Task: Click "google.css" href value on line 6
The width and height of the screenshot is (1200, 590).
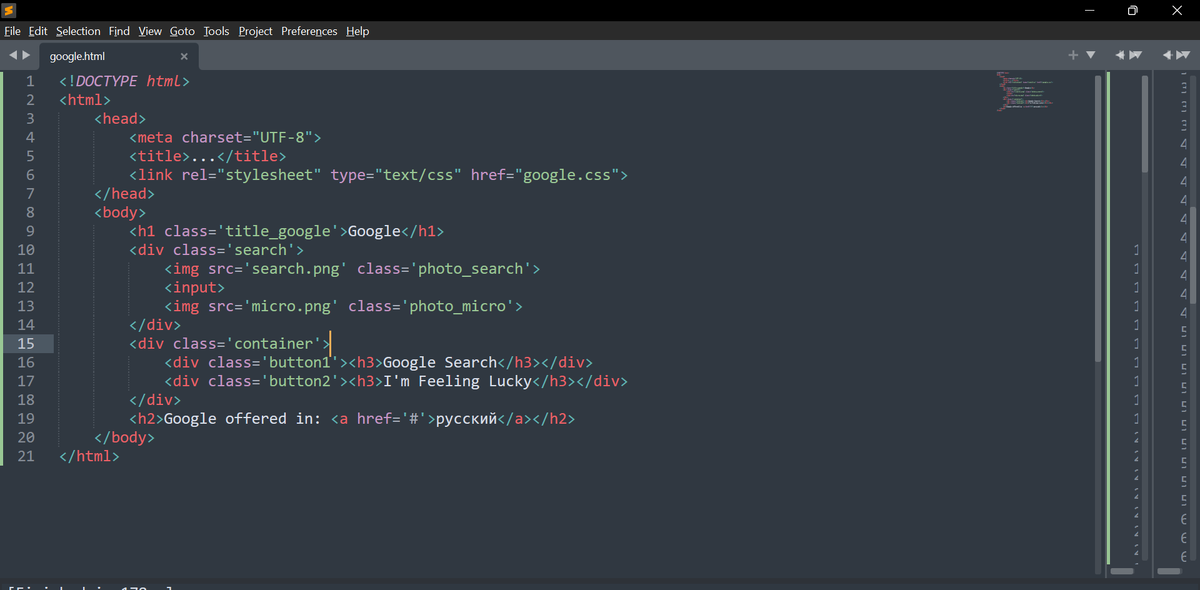Action: (x=567, y=175)
